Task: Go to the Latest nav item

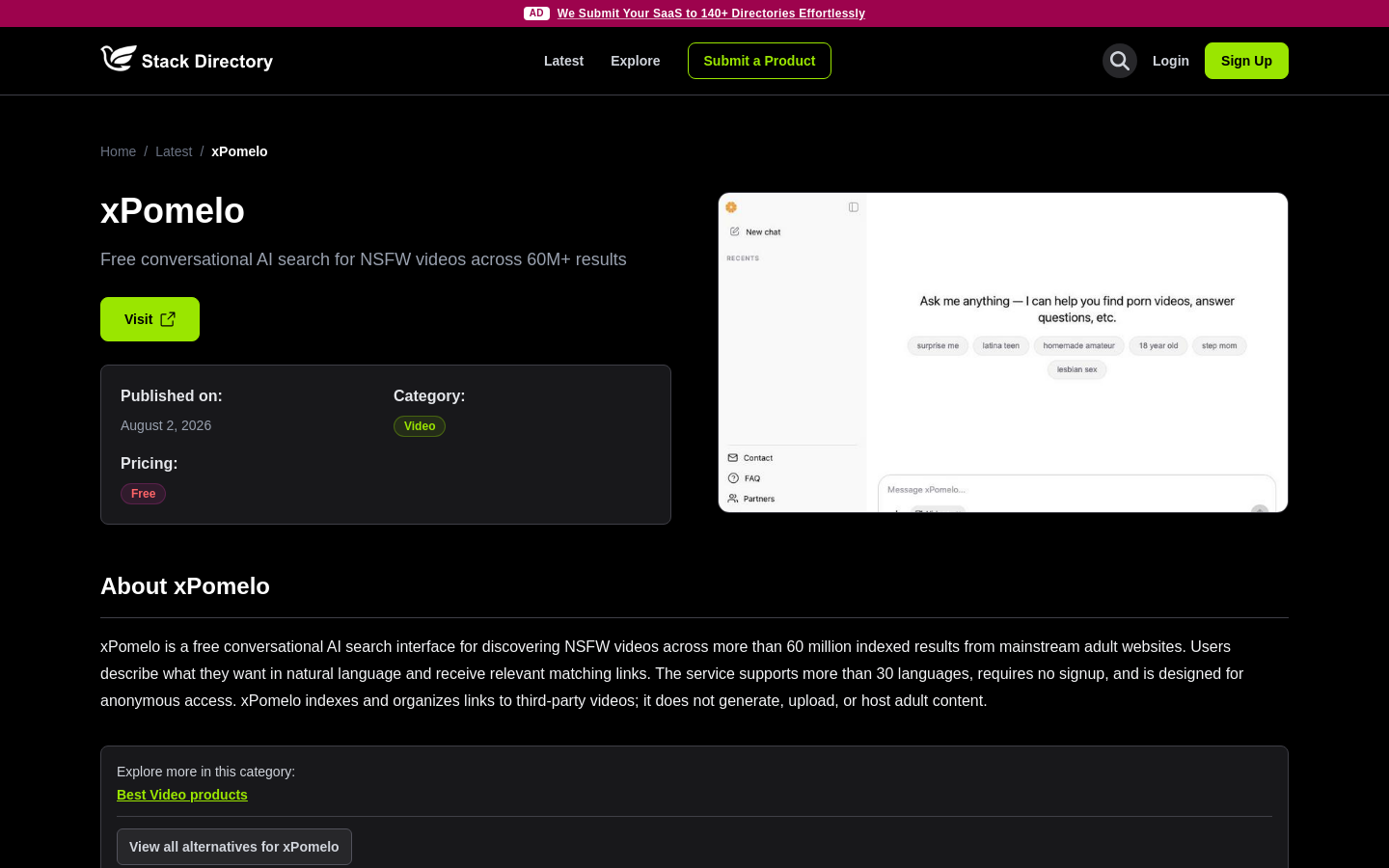Action: [x=563, y=61]
